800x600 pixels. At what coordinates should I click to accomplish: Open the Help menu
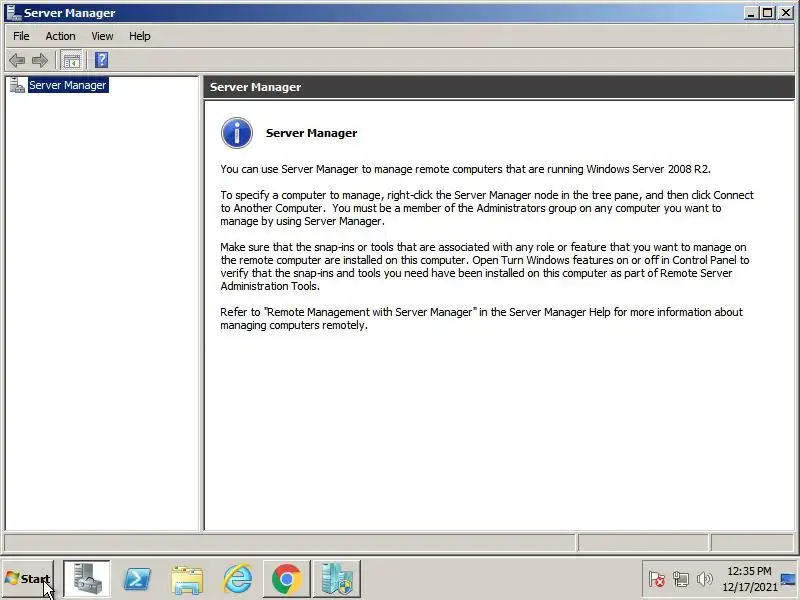pos(139,36)
